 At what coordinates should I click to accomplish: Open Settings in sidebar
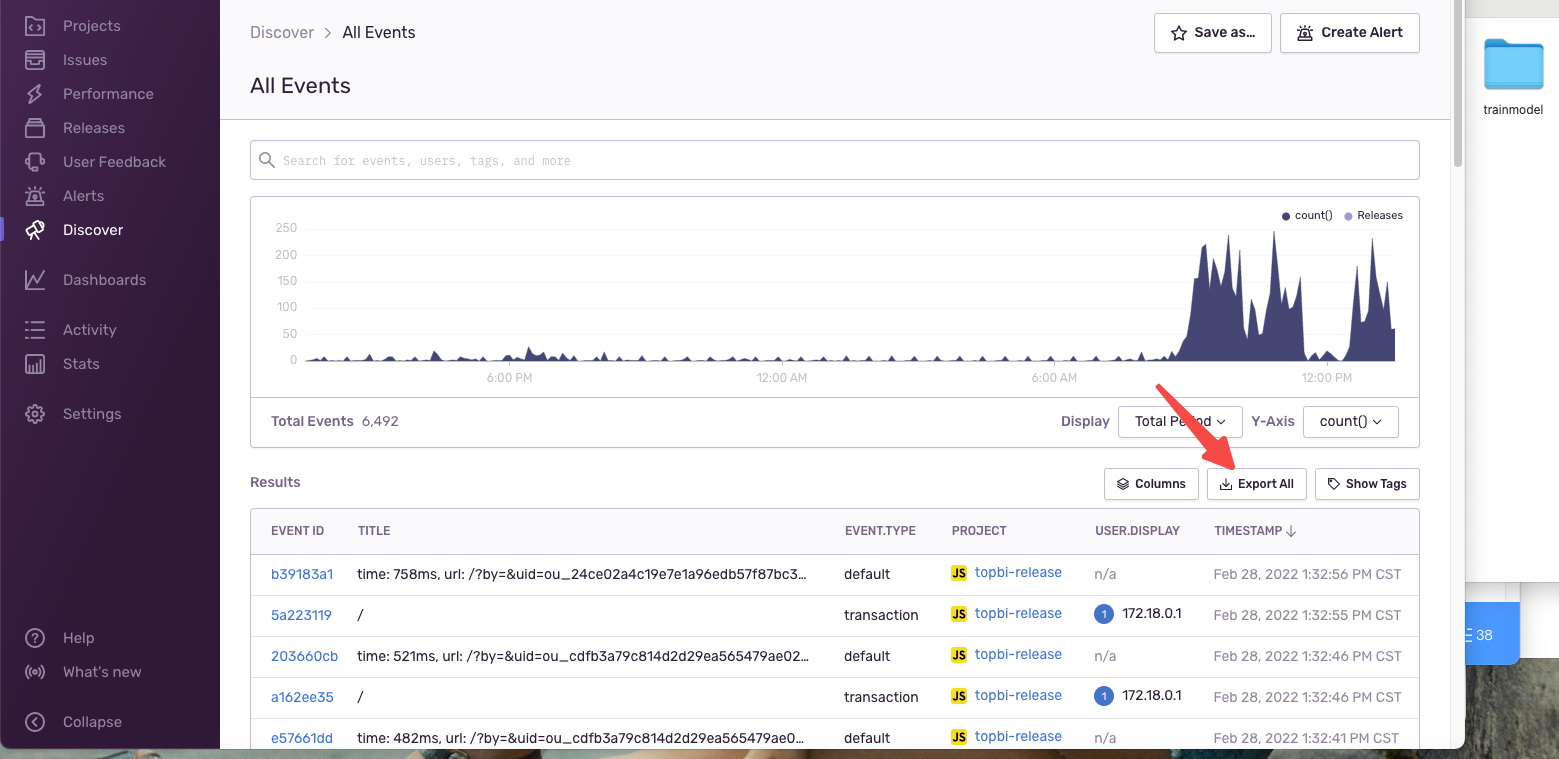[92, 414]
